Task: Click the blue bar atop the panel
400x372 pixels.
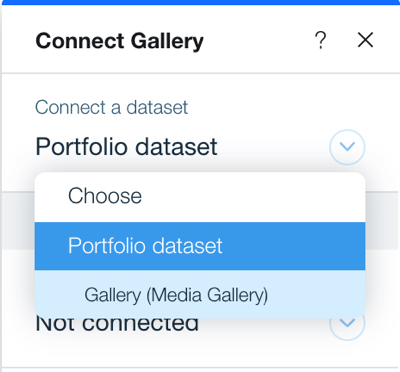Action: click(200, 2)
